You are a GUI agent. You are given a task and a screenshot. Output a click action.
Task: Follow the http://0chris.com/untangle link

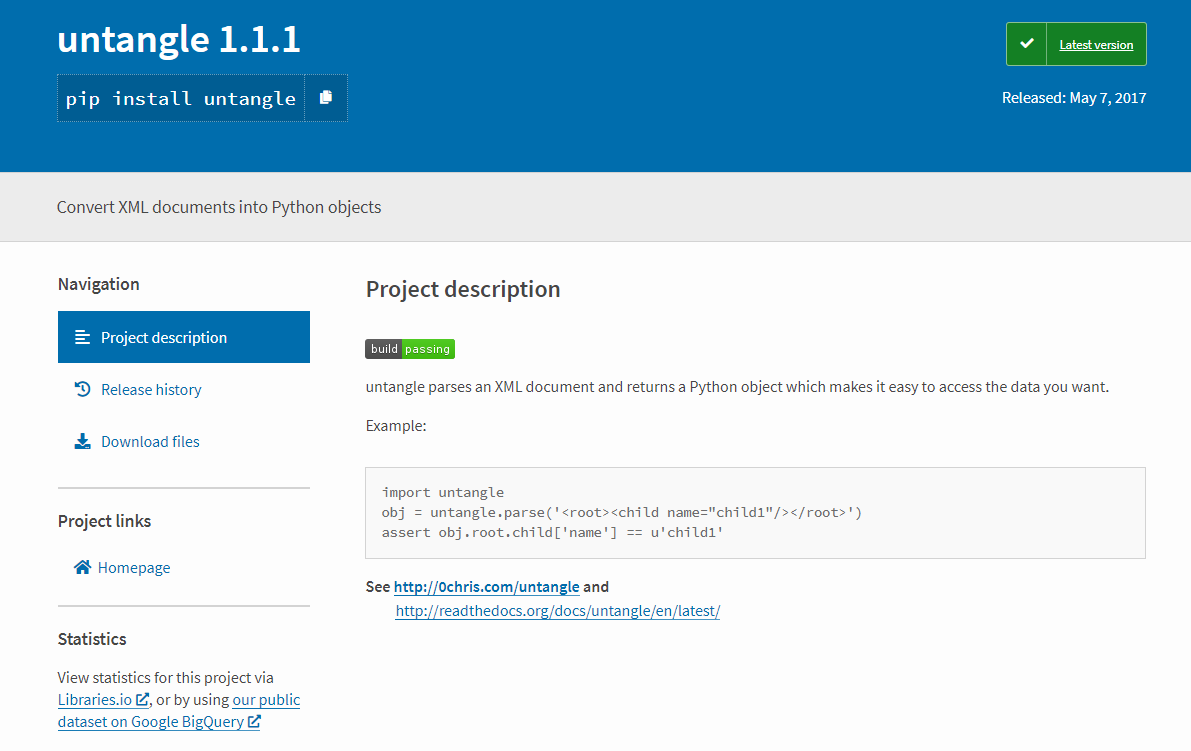point(487,587)
